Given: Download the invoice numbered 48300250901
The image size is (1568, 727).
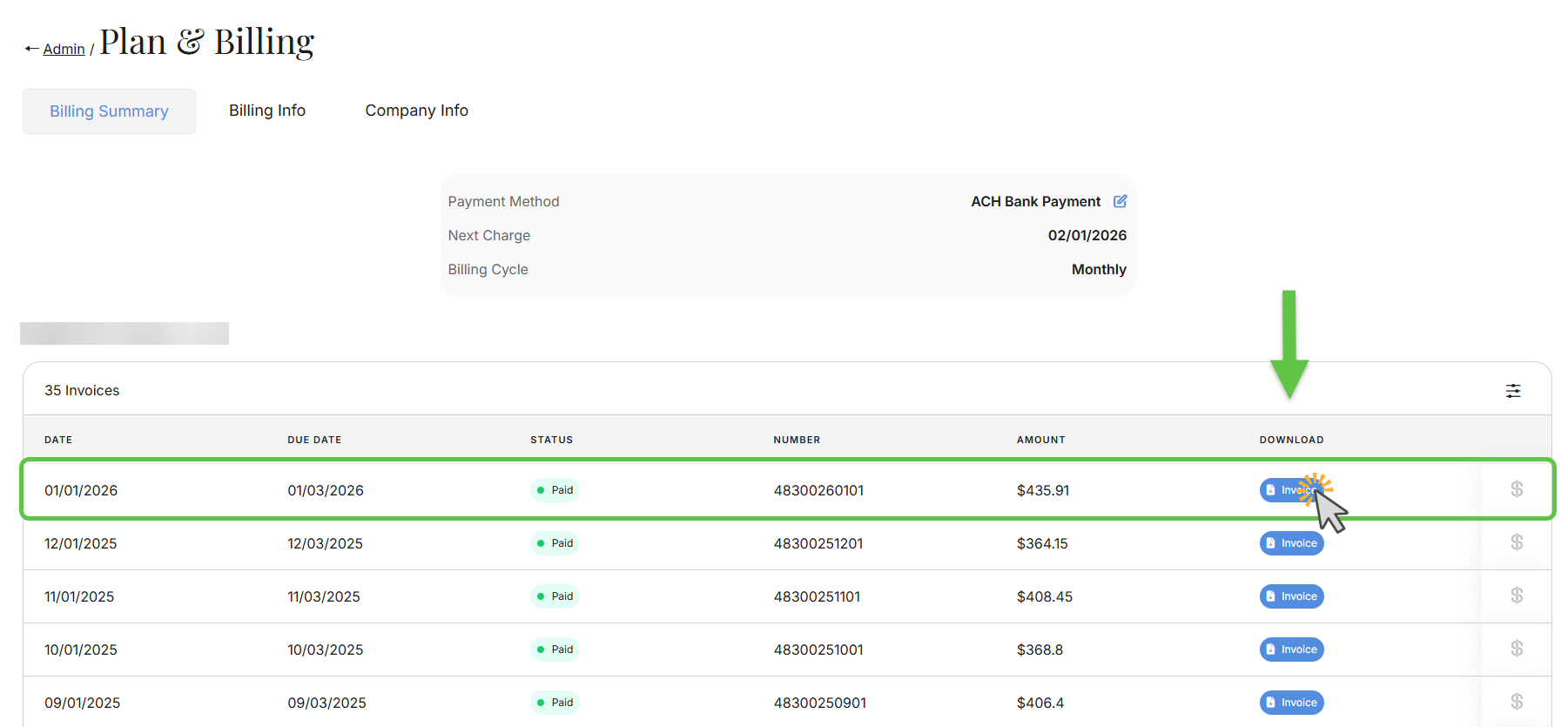Looking at the screenshot, I should click(x=1291, y=703).
